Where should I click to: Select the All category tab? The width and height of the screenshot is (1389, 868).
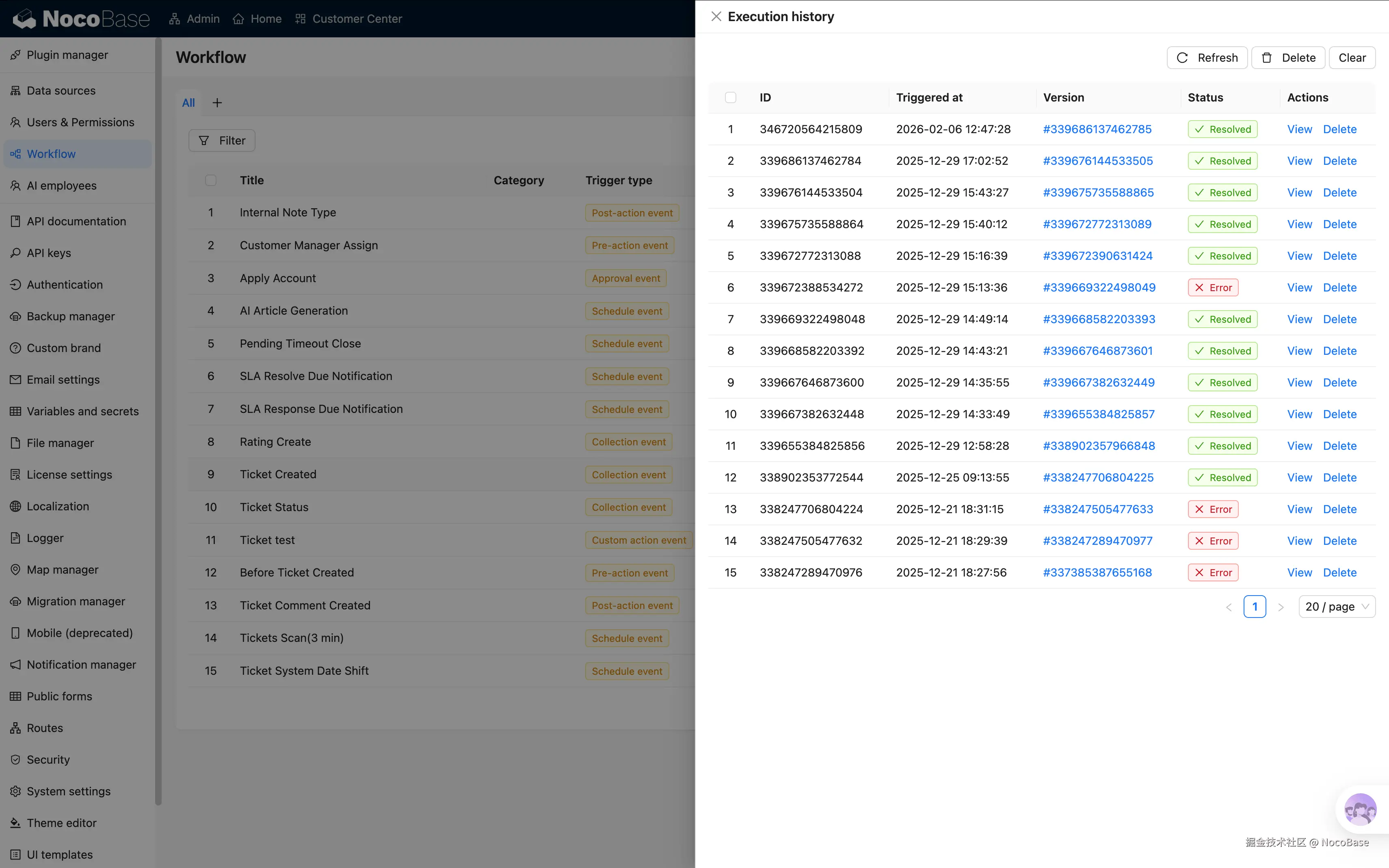188,103
